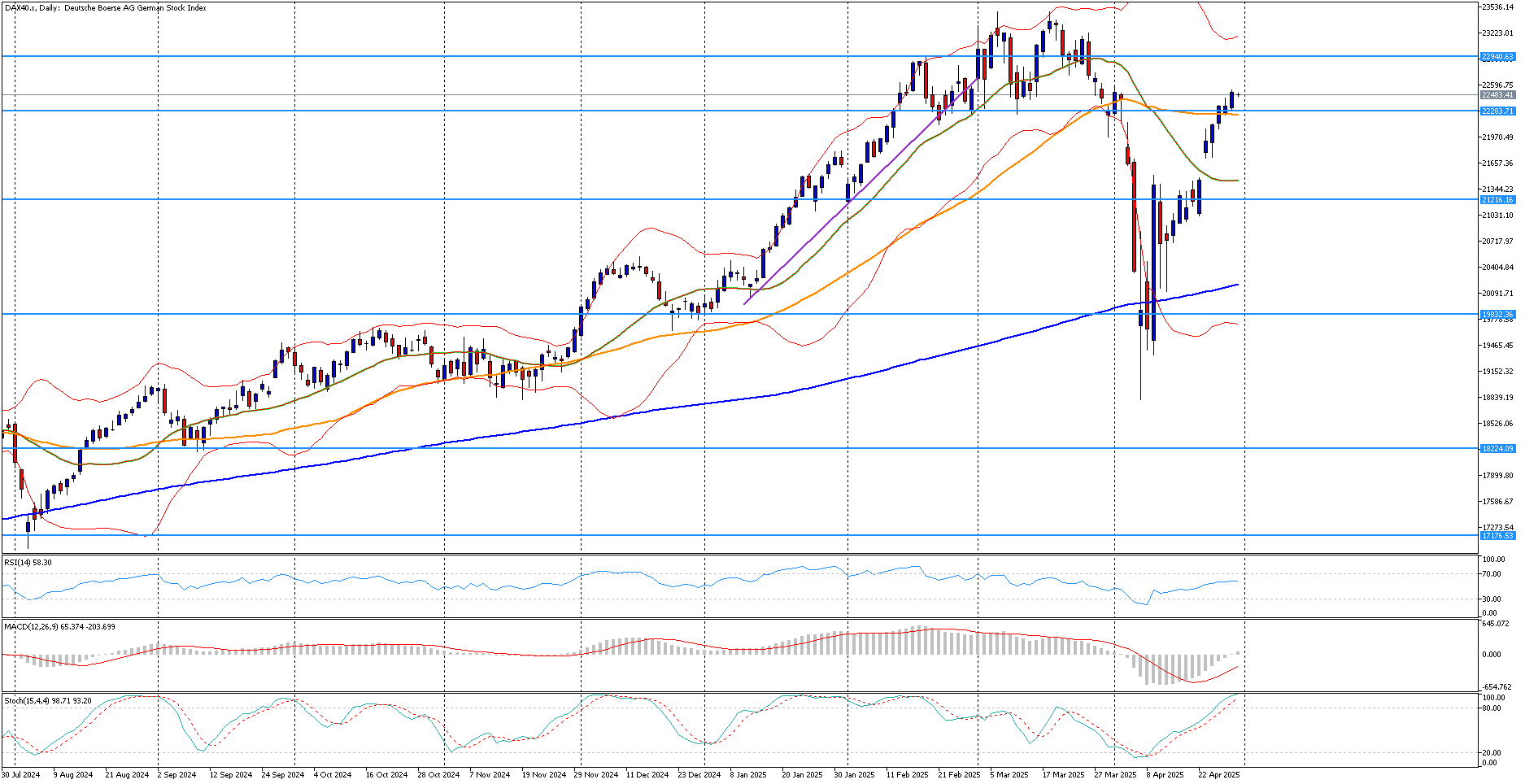1525x784 pixels.
Task: Click the RSI scale 30.00 level label
Action: pyautogui.click(x=1492, y=599)
